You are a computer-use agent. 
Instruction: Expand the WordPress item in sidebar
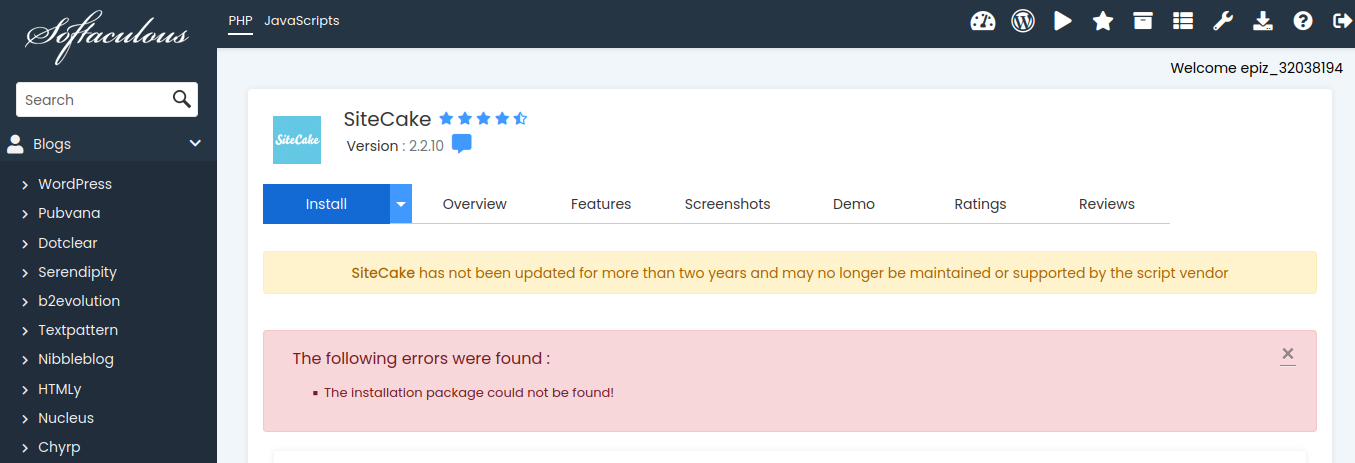75,184
